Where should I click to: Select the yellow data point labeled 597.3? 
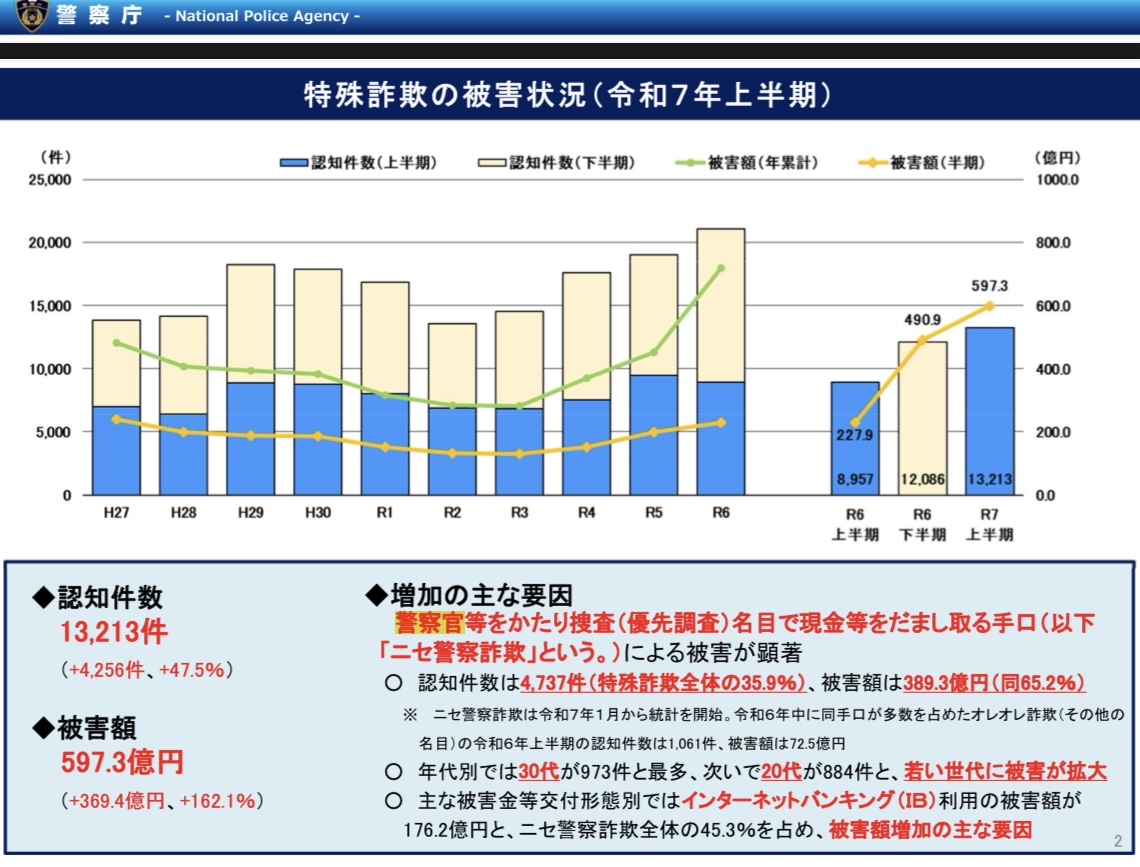[989, 306]
